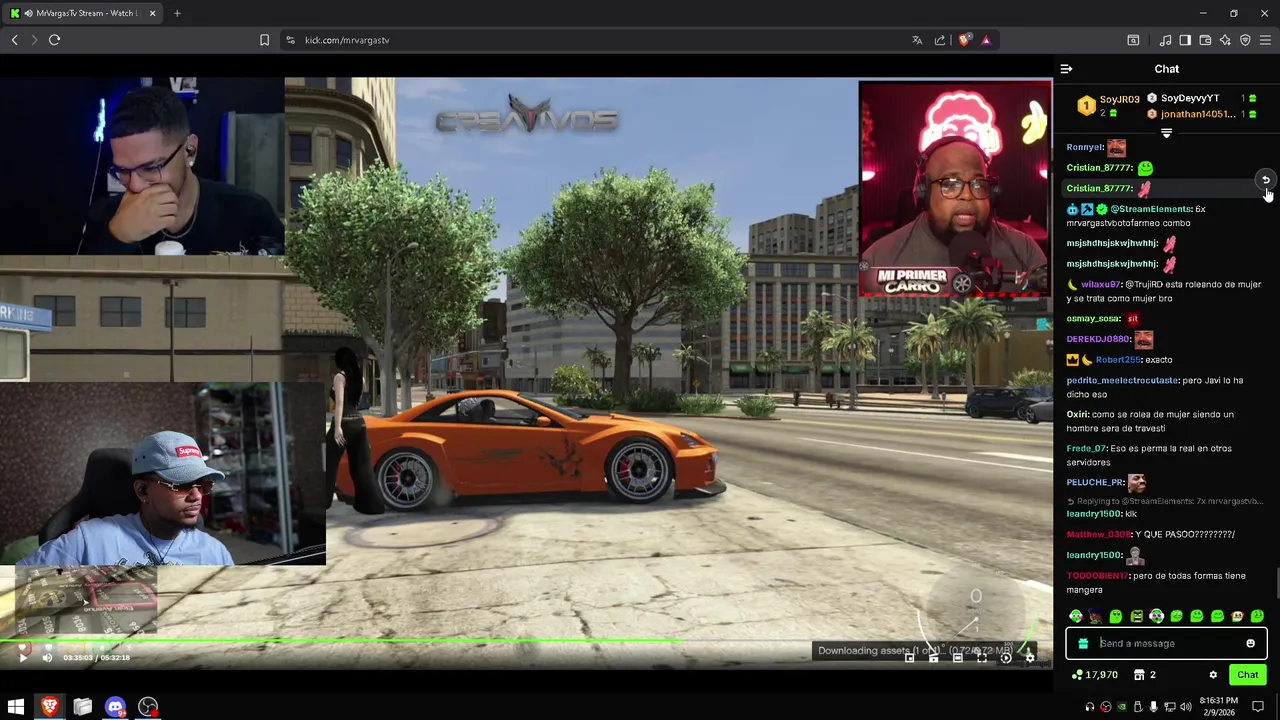Open the tab search icon in the toolbar

[x=1133, y=40]
